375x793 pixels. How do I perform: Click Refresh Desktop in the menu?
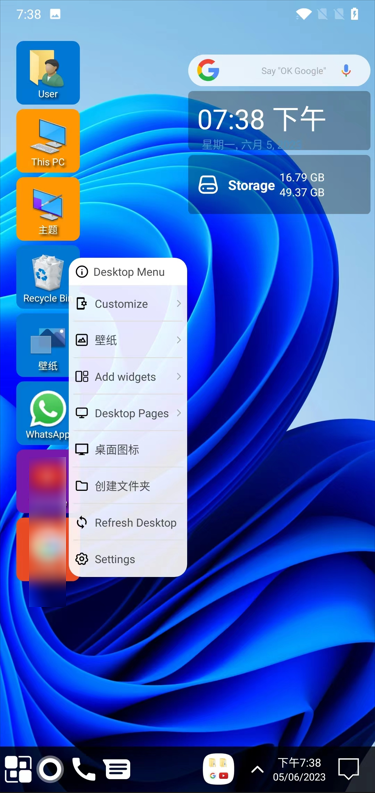[128, 522]
